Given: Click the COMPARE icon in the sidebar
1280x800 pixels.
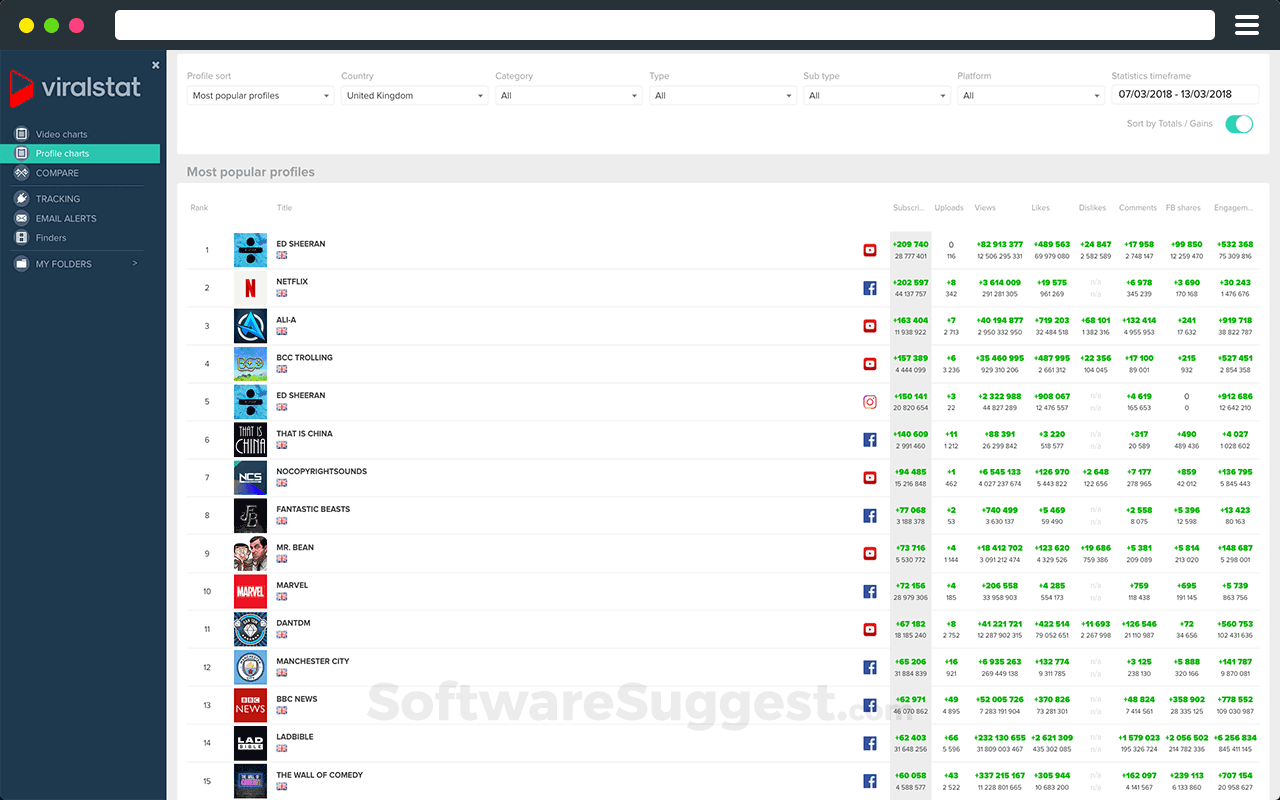Looking at the screenshot, I should (22, 172).
